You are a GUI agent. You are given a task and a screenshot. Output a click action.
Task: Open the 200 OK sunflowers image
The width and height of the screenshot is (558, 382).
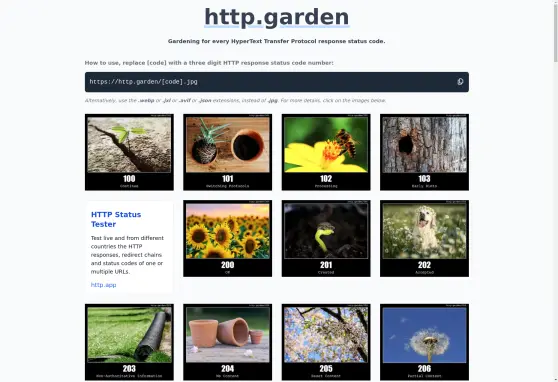pyautogui.click(x=227, y=238)
